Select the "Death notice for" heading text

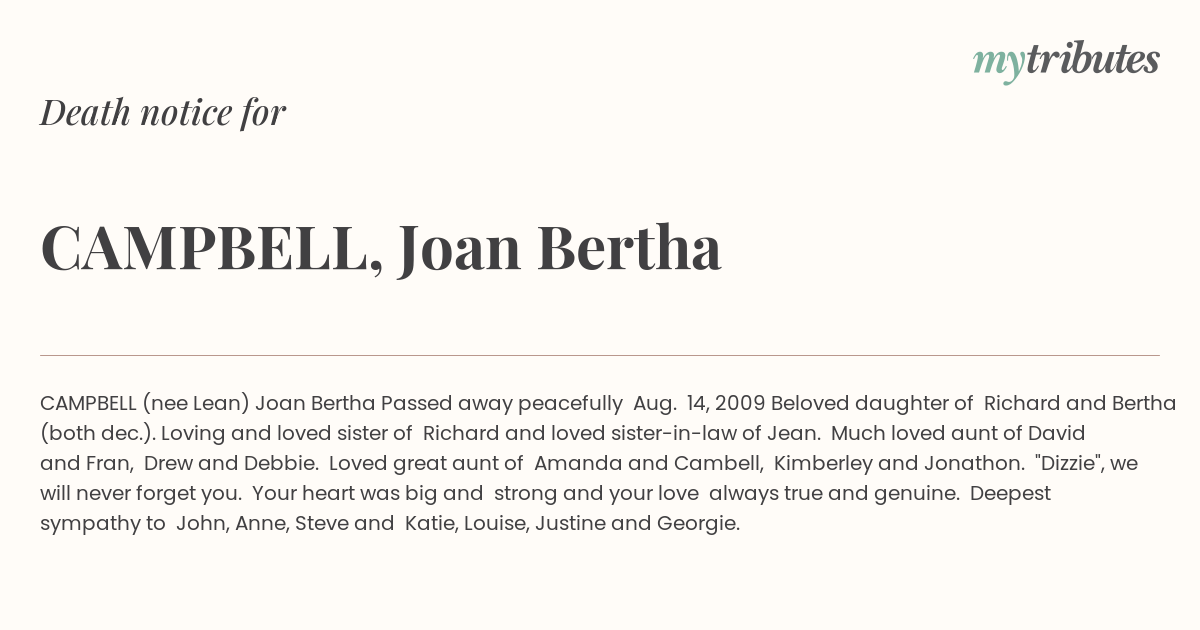(x=163, y=113)
